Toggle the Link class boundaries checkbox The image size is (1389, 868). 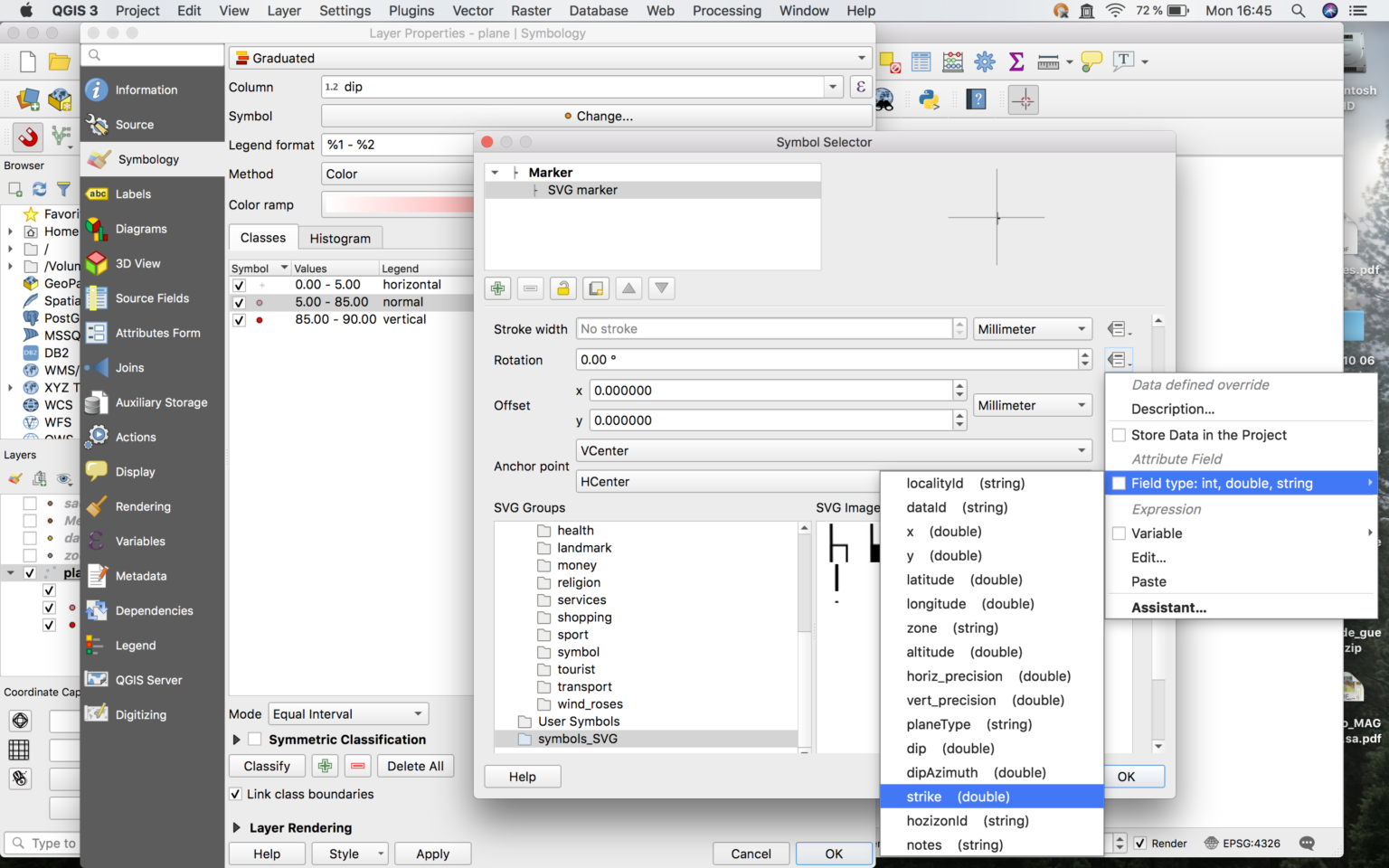pyautogui.click(x=236, y=794)
